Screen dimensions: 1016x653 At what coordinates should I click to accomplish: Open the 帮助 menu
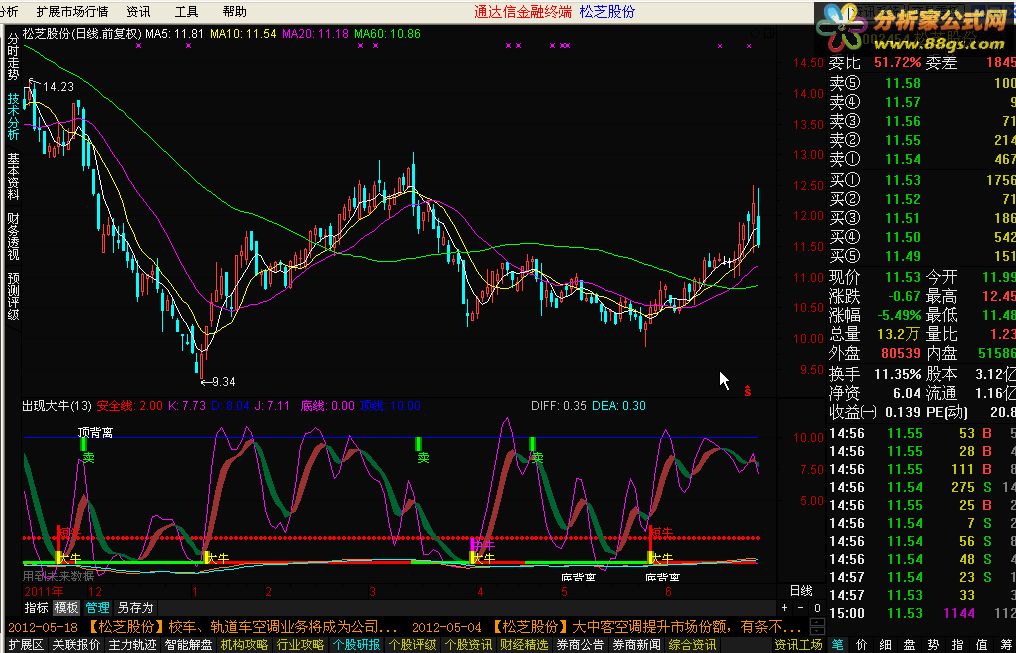(x=235, y=12)
